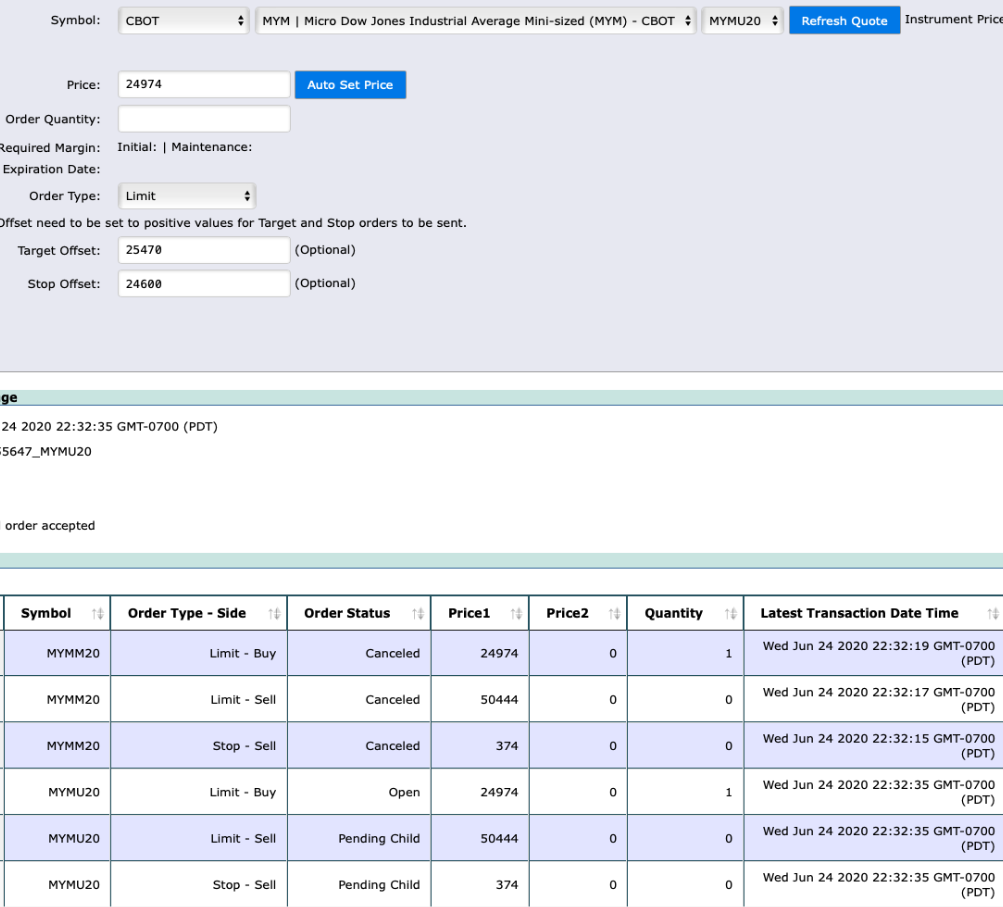Edit the Target Offset field
The image size is (1003, 907).
pyautogui.click(x=204, y=250)
